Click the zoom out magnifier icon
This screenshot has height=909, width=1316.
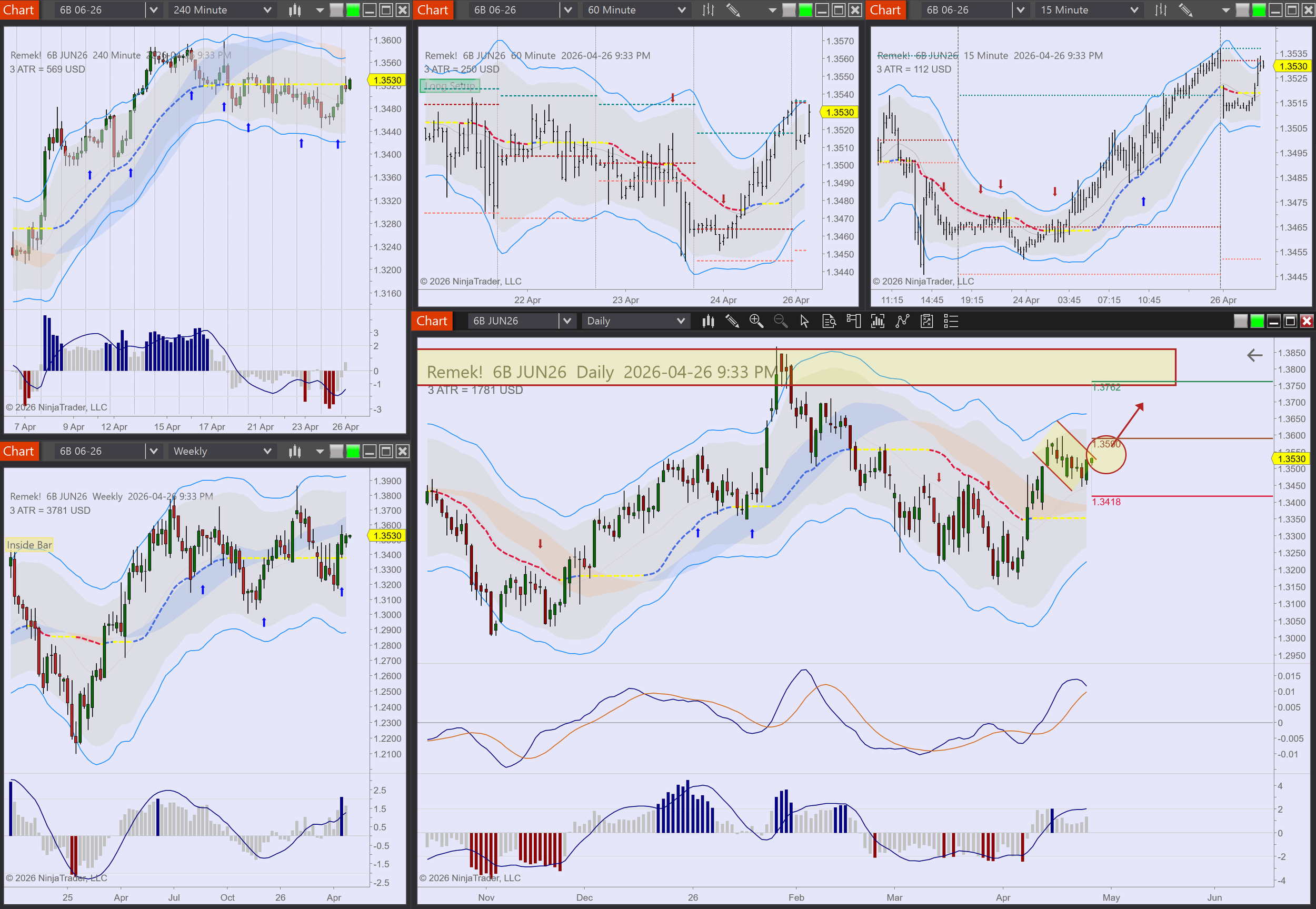[x=780, y=321]
